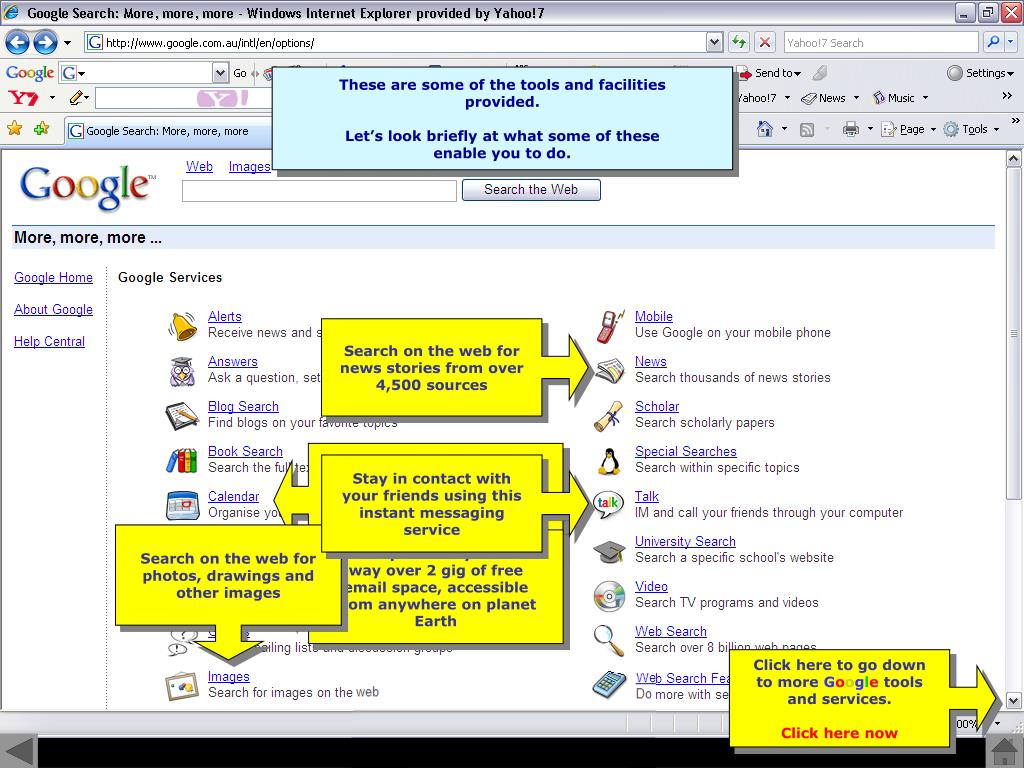Click the Book Search books icon
The height and width of the screenshot is (768, 1024).
click(x=182, y=461)
